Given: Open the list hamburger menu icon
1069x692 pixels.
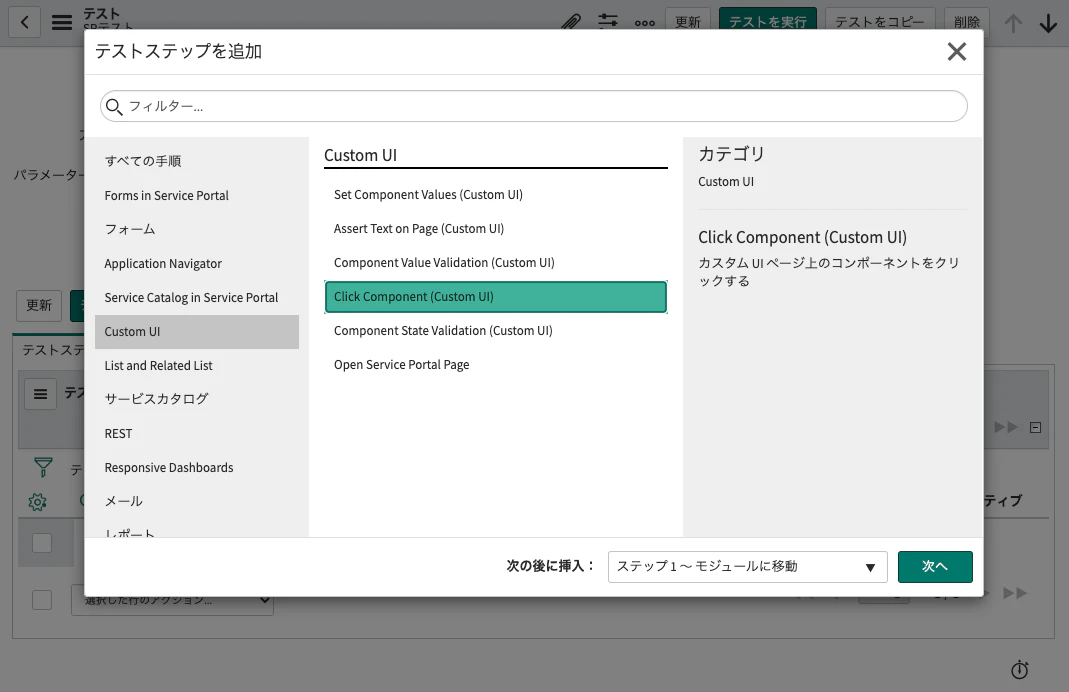Looking at the screenshot, I should (x=40, y=394).
